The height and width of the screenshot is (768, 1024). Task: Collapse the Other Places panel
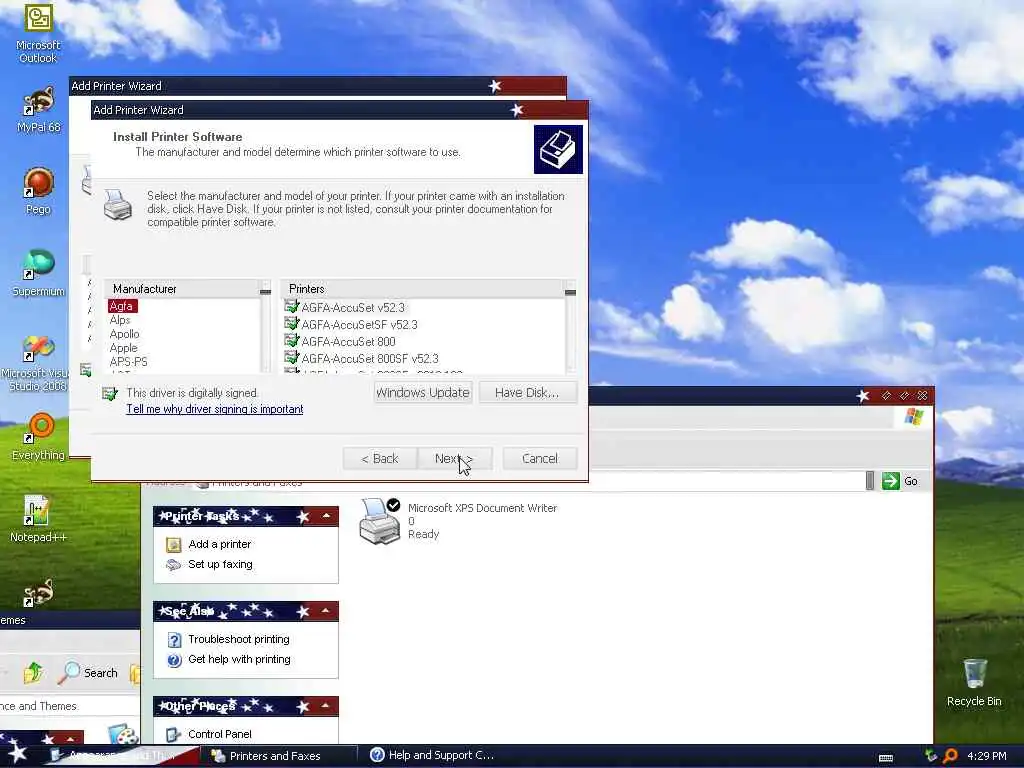326,705
